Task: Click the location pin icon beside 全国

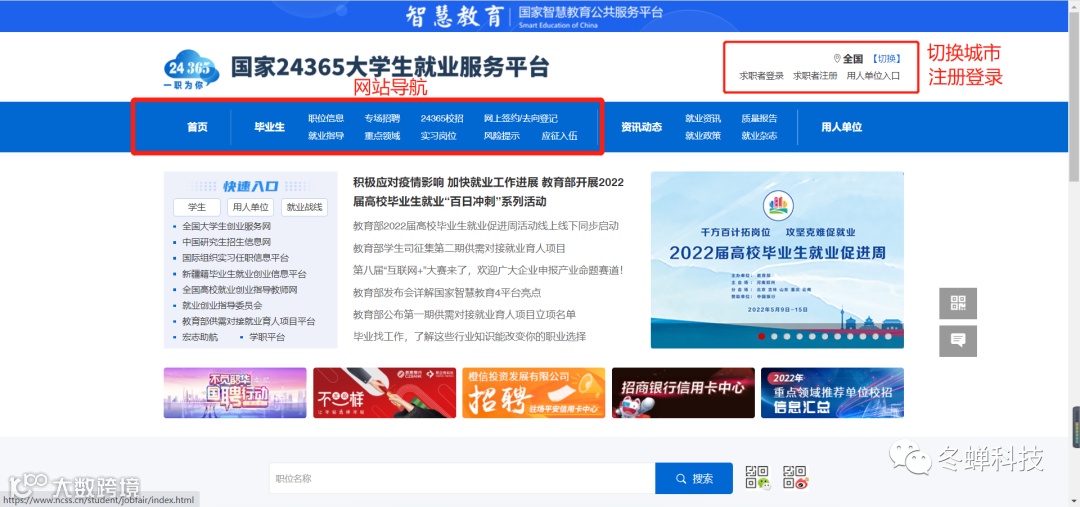Action: [837, 59]
